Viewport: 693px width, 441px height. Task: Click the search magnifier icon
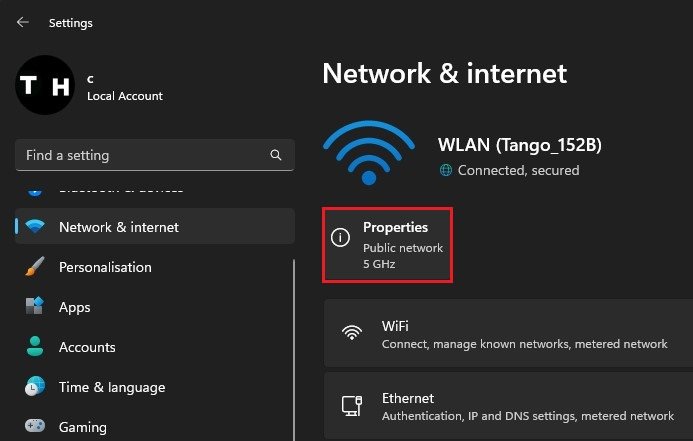pyautogui.click(x=275, y=155)
